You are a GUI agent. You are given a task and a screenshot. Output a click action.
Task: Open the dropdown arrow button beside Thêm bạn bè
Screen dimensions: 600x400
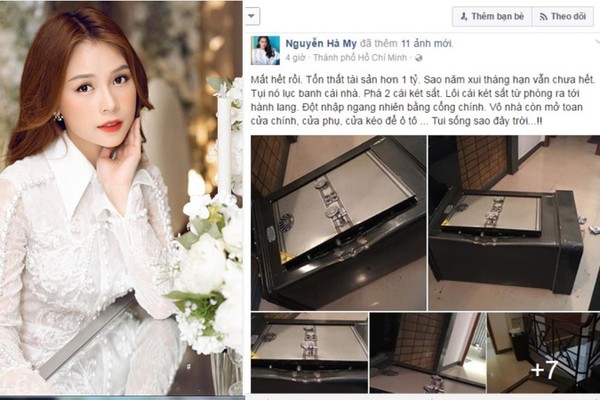(252, 16)
